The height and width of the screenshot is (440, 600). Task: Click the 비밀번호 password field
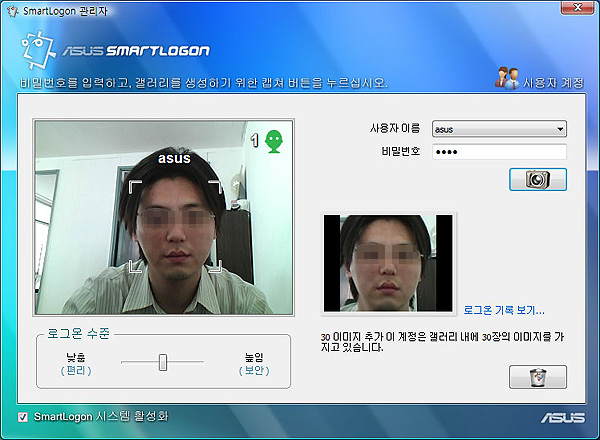(499, 152)
